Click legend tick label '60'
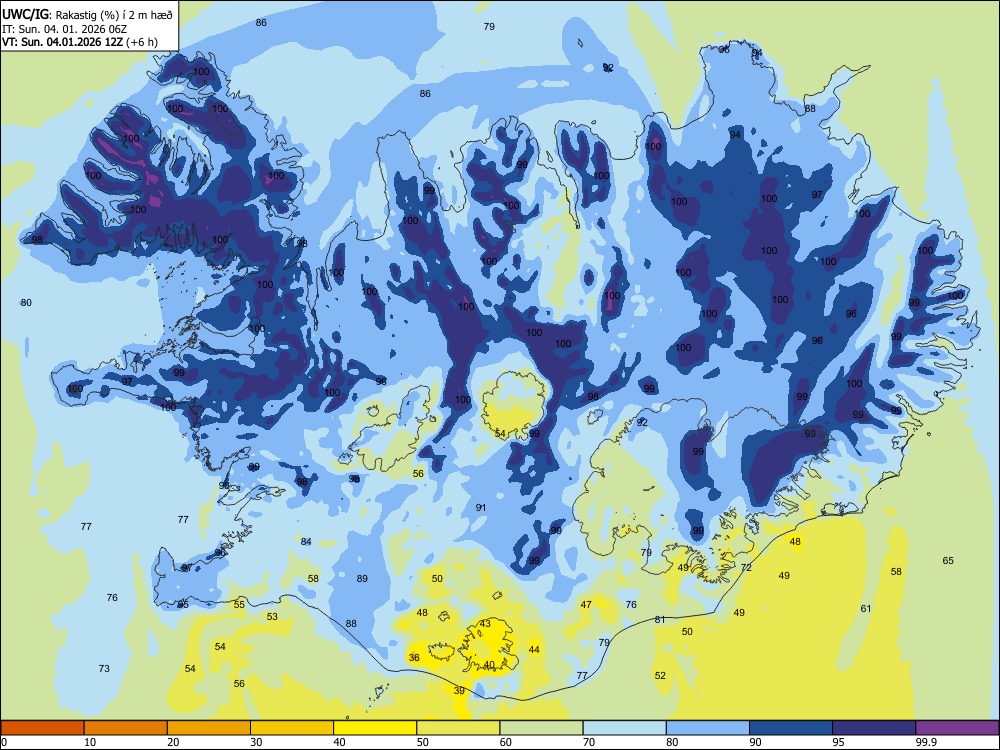Image resolution: width=1000 pixels, height=750 pixels. tap(506, 742)
